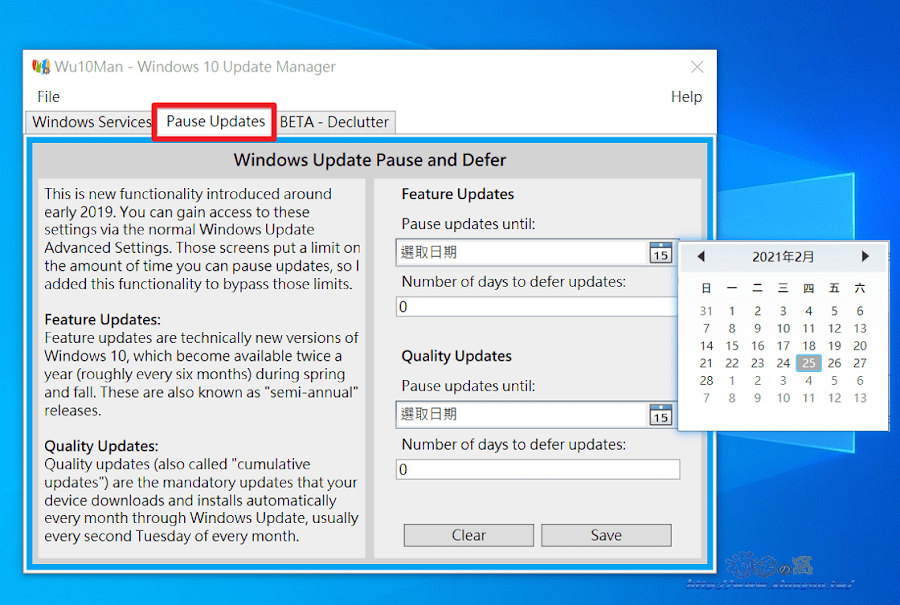The image size is (900, 605).
Task: Select date 14 in calendar
Action: click(x=706, y=346)
